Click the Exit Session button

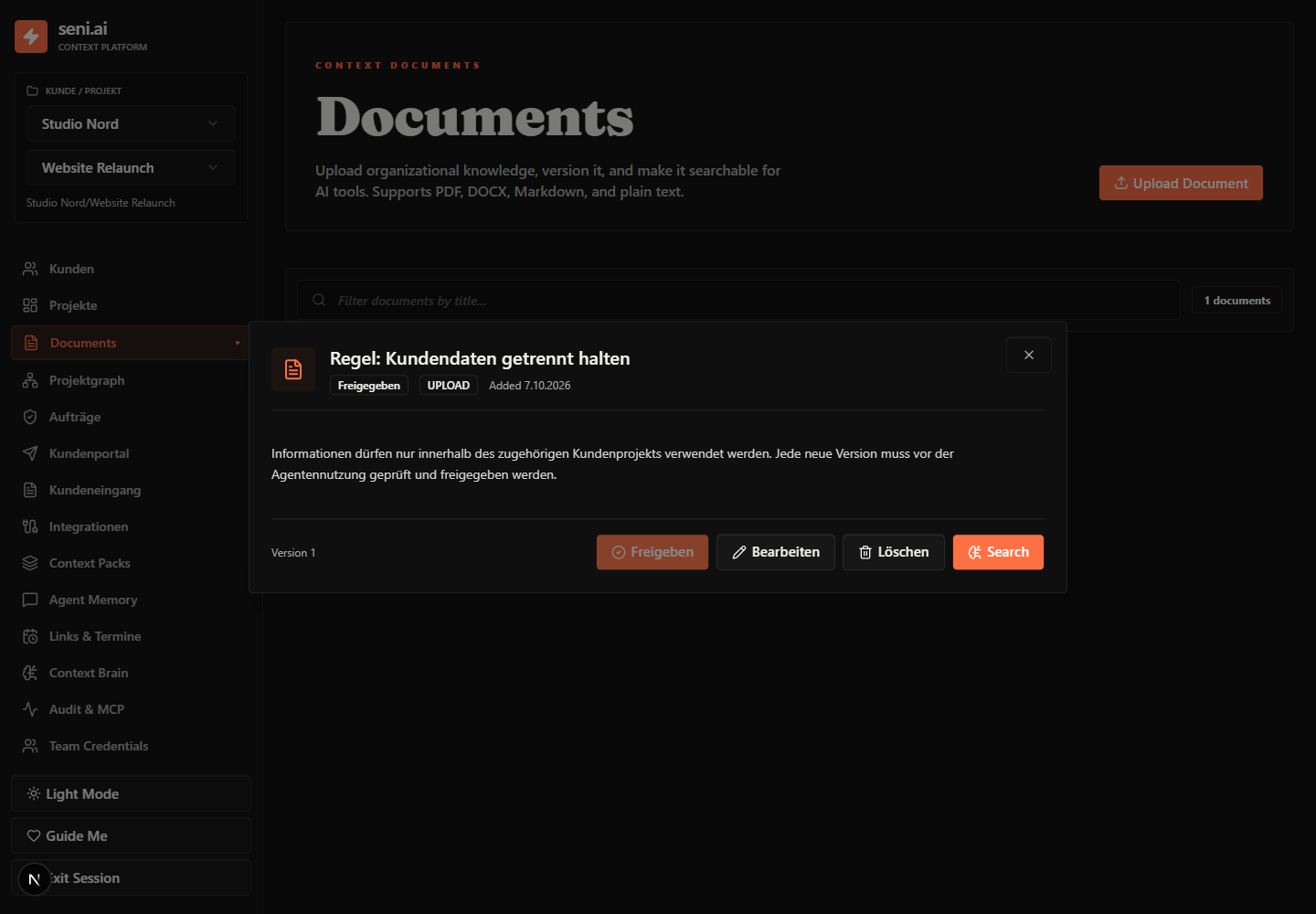coord(131,877)
